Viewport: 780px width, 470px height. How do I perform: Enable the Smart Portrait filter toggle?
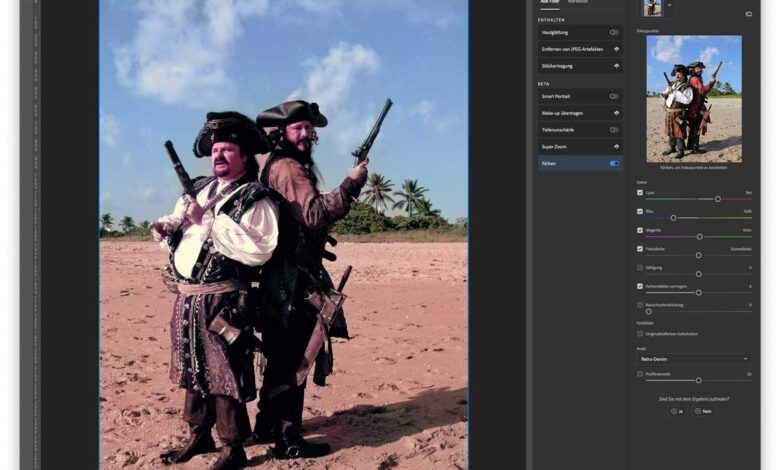tap(614, 96)
